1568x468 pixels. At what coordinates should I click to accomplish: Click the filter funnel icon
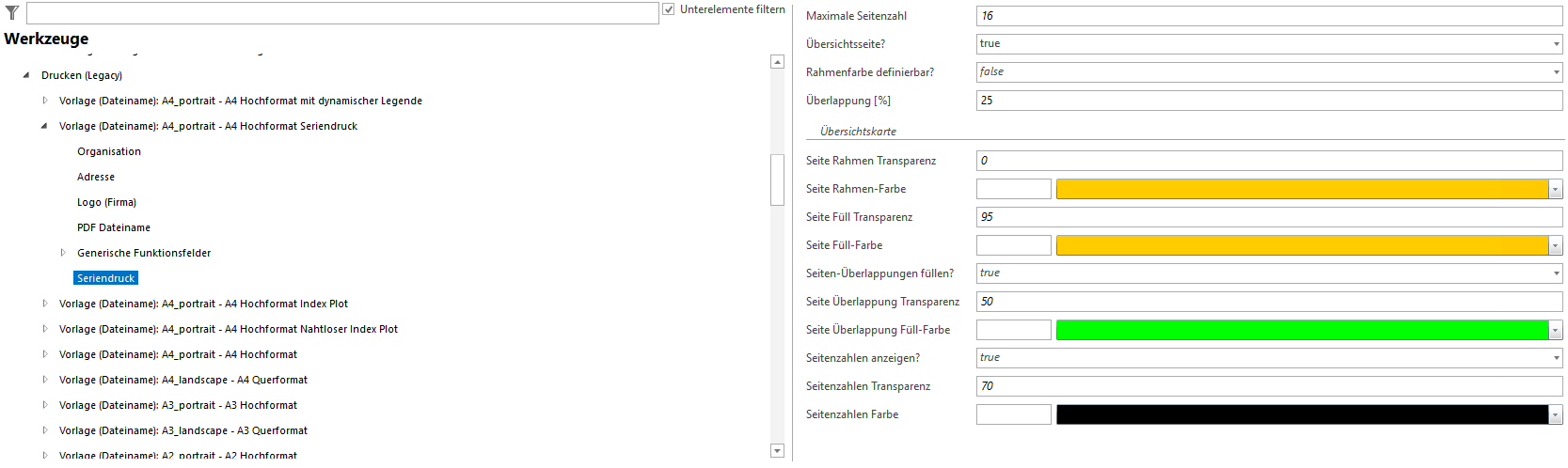coord(12,12)
